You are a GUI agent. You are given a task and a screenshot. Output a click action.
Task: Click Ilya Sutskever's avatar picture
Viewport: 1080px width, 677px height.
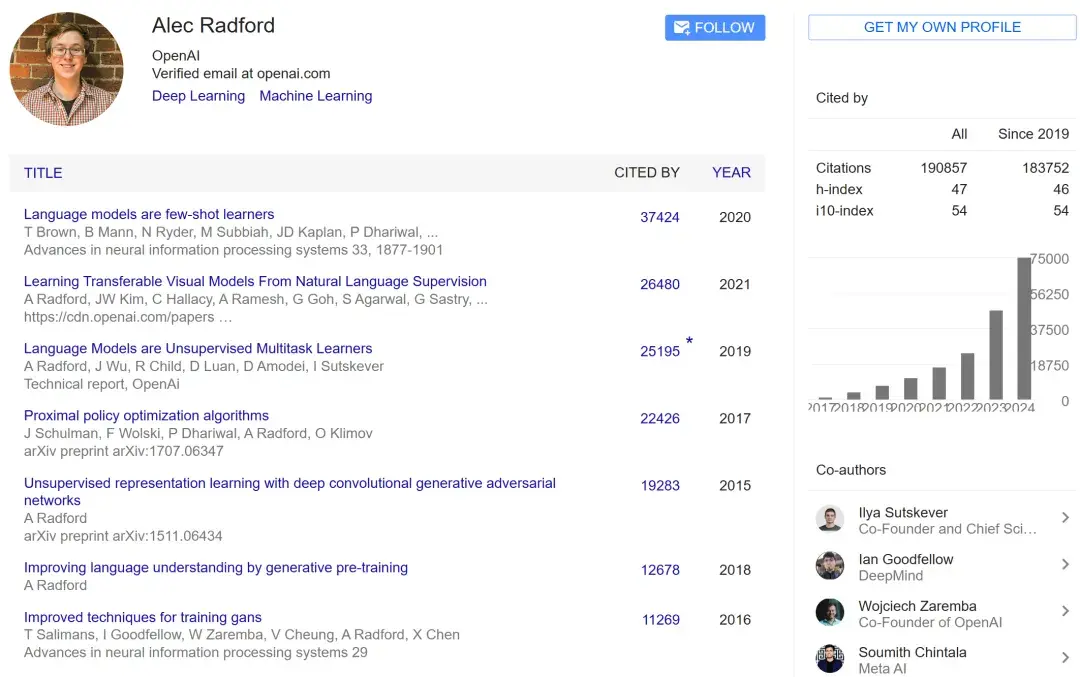829,519
